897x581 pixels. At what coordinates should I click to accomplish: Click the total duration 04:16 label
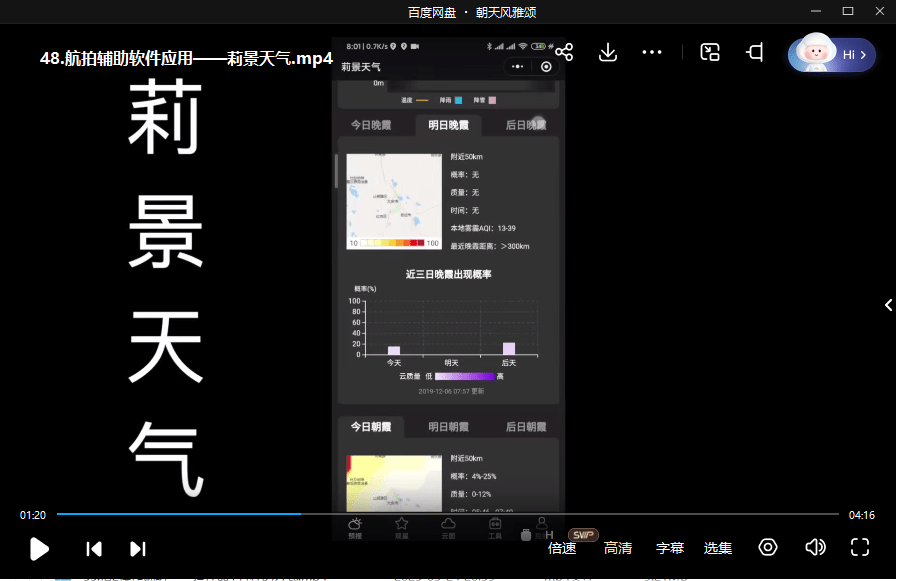862,515
